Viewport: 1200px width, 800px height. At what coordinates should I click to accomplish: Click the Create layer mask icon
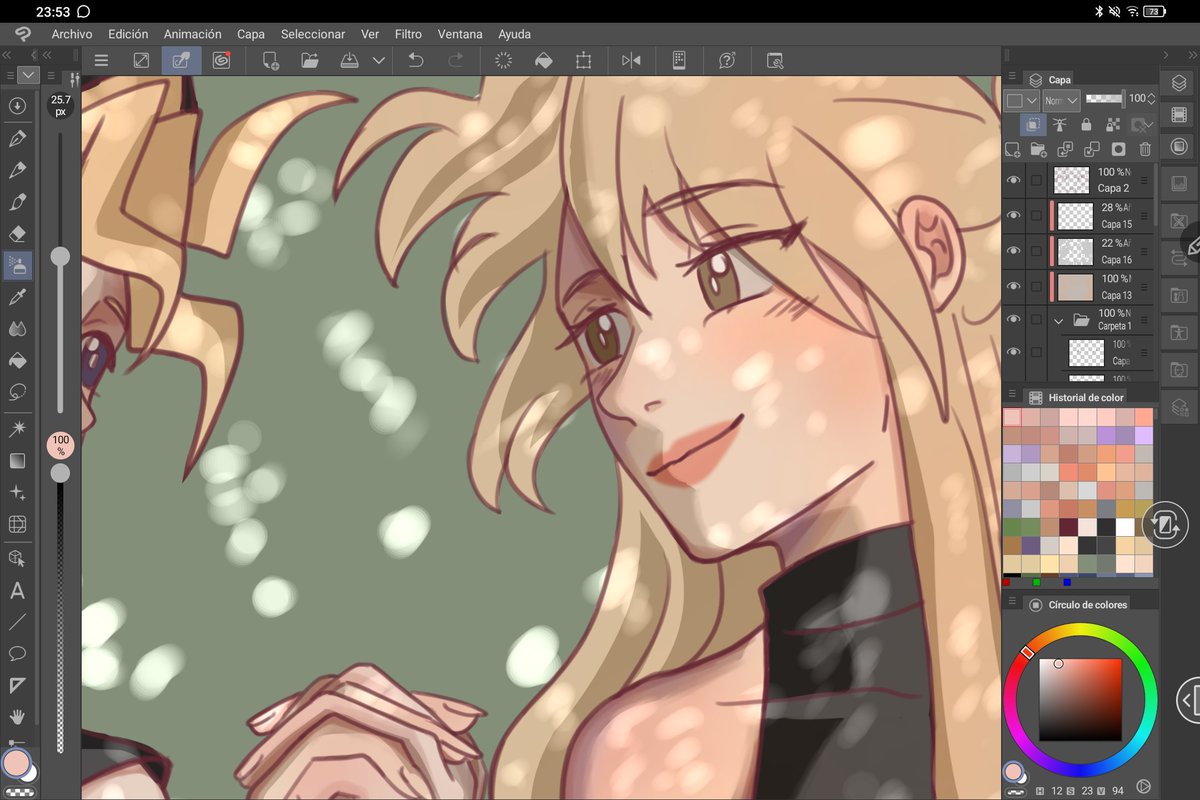coord(1118,149)
